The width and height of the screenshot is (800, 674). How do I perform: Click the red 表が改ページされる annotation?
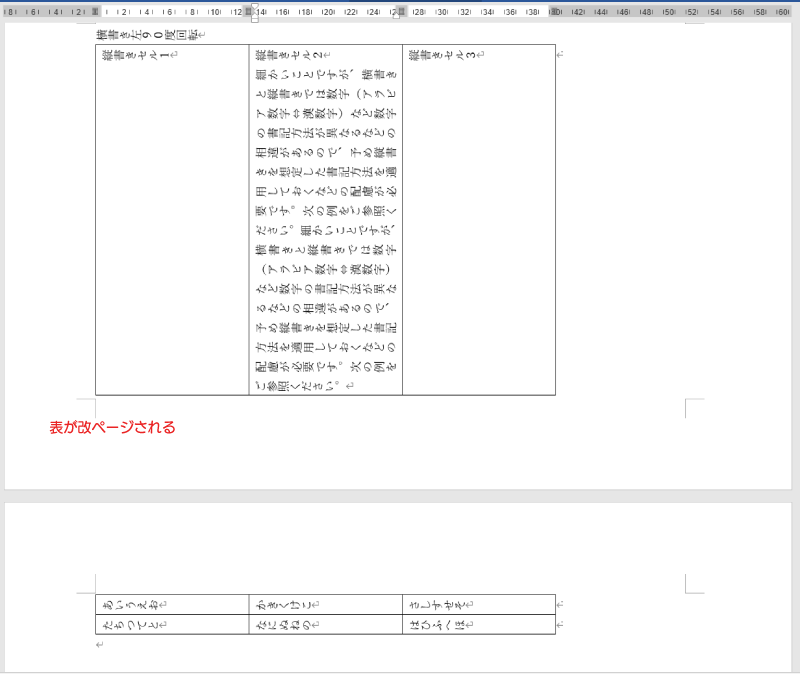point(113,427)
